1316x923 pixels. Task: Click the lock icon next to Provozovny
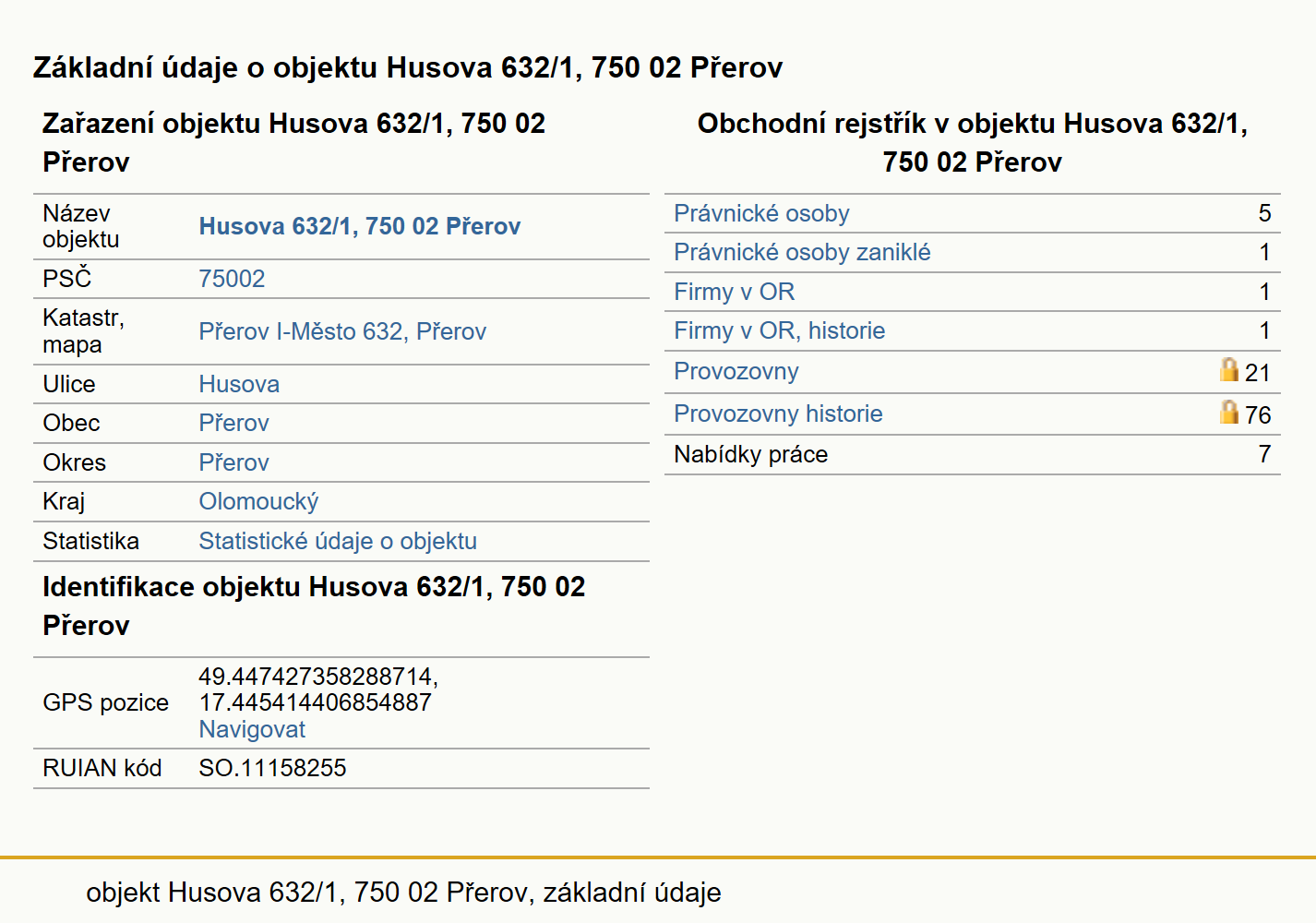[x=1228, y=370]
